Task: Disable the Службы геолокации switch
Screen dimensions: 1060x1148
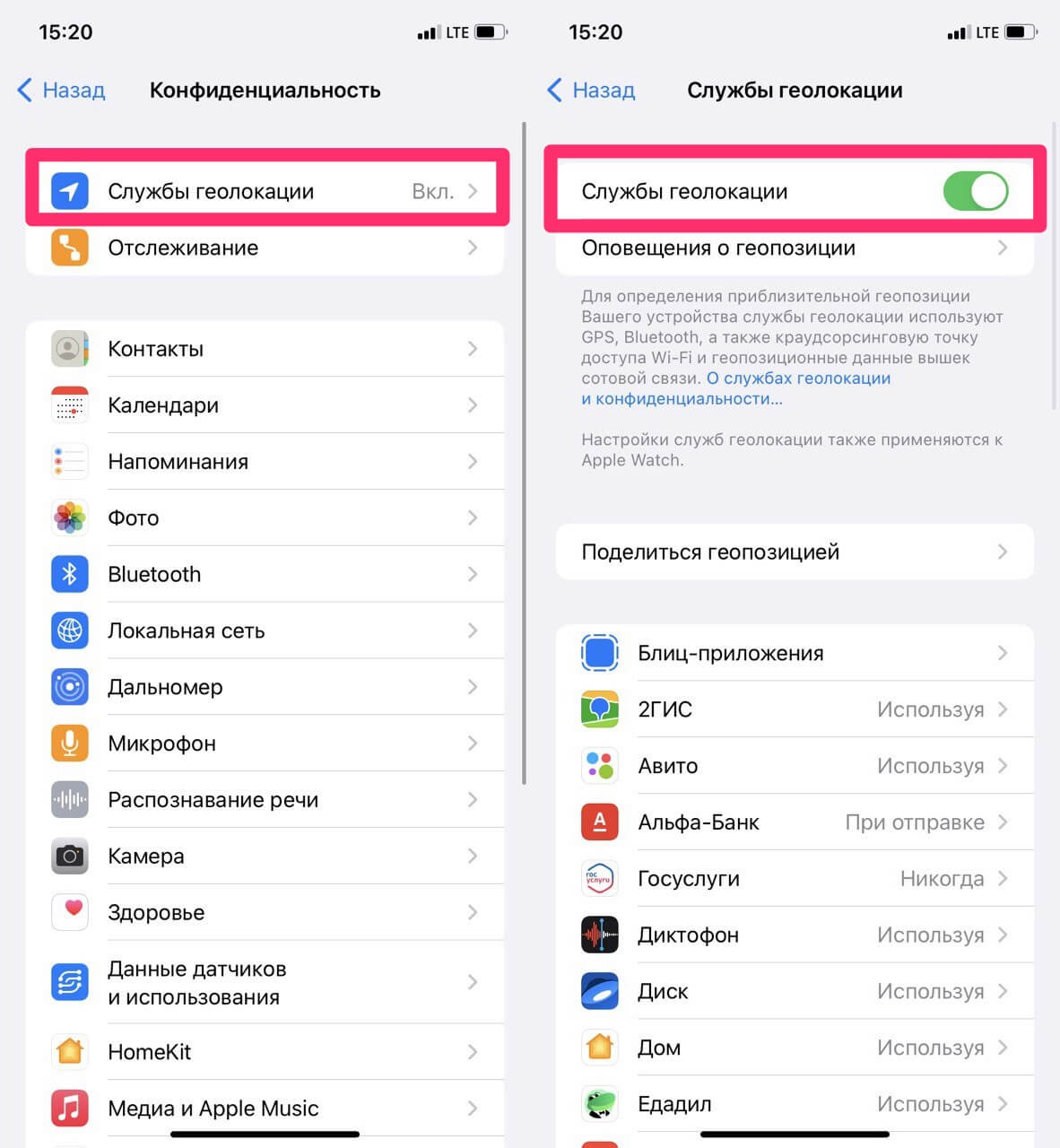Action: [x=976, y=190]
